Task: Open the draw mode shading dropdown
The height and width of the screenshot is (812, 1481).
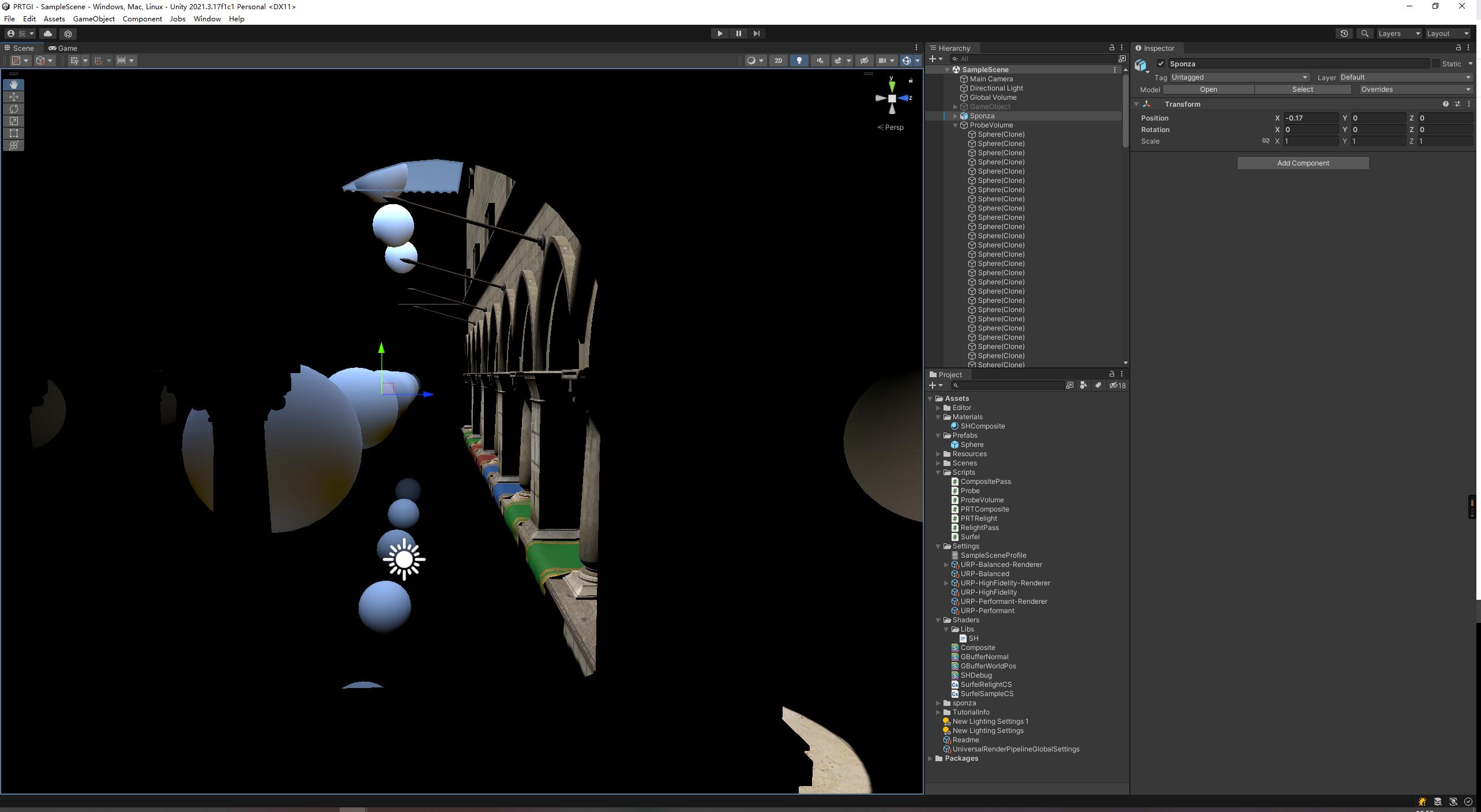Action: (x=755, y=61)
